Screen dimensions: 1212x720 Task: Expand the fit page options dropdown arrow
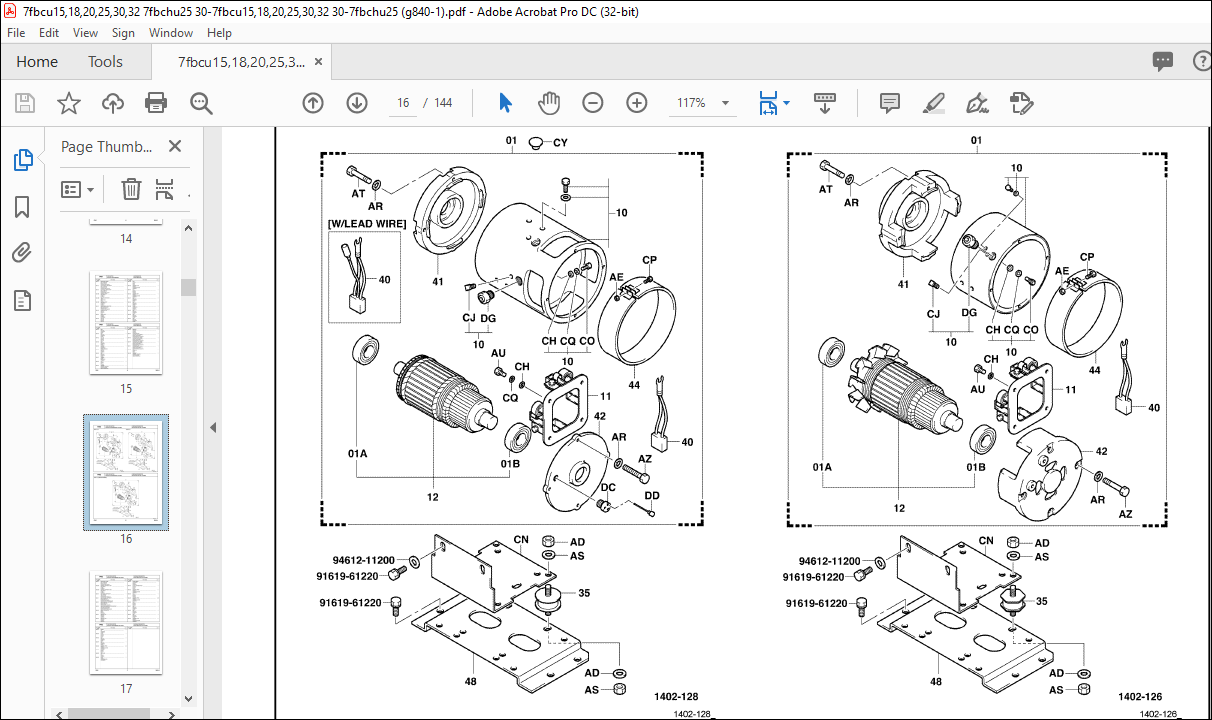[x=786, y=103]
